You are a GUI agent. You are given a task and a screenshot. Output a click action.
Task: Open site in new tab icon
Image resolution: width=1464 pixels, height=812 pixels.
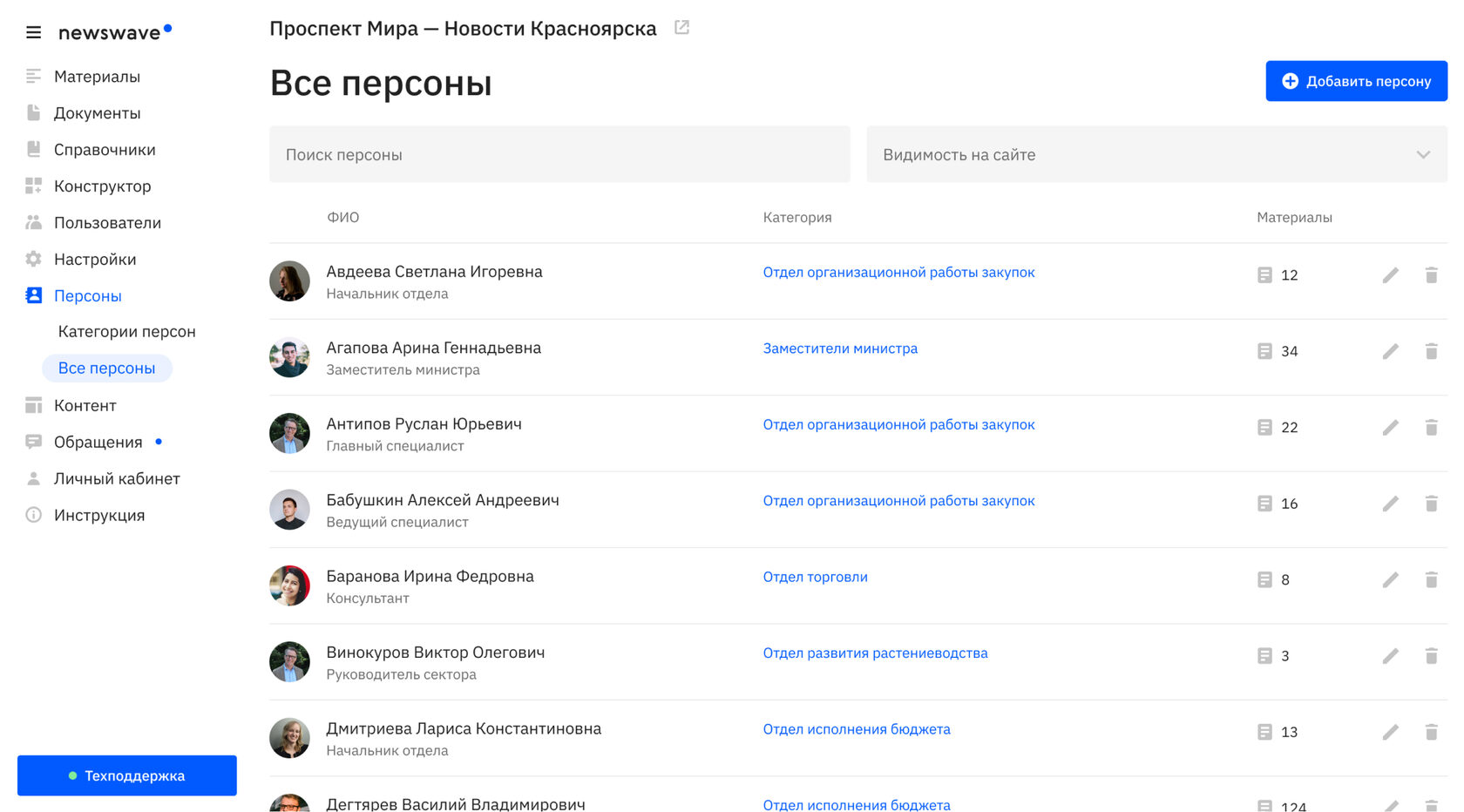tap(681, 28)
